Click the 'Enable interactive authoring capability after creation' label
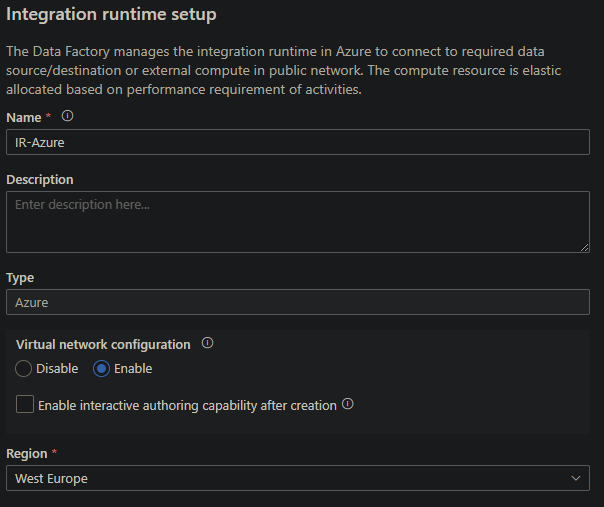The height and width of the screenshot is (507, 604). pyautogui.click(x=187, y=406)
